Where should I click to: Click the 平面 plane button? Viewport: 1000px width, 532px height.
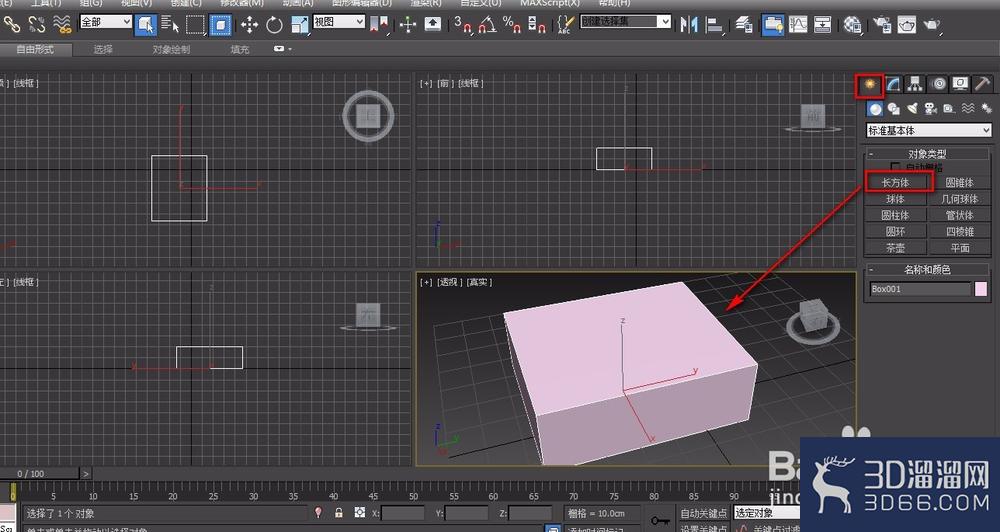959,248
